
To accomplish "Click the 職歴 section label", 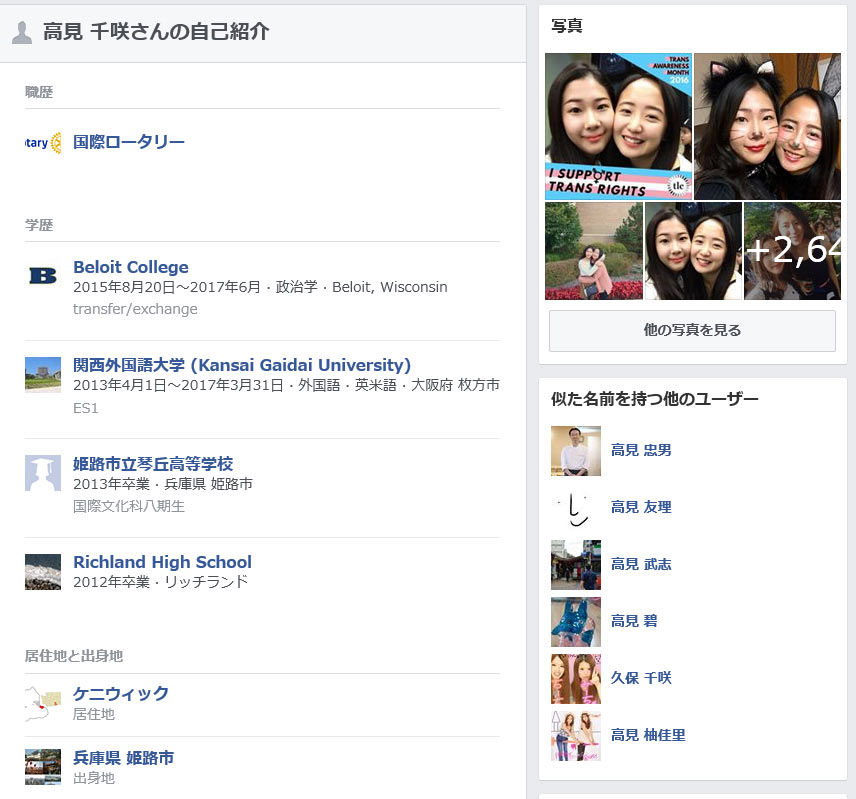I will 39,92.
